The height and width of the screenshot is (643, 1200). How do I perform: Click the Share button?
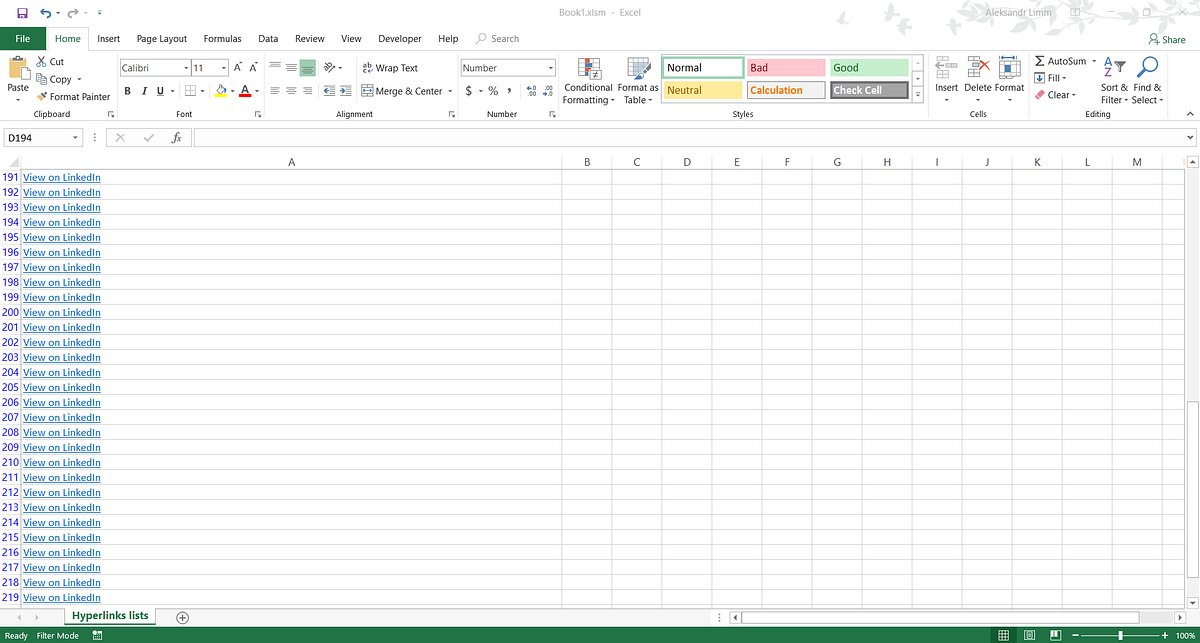click(x=1167, y=38)
